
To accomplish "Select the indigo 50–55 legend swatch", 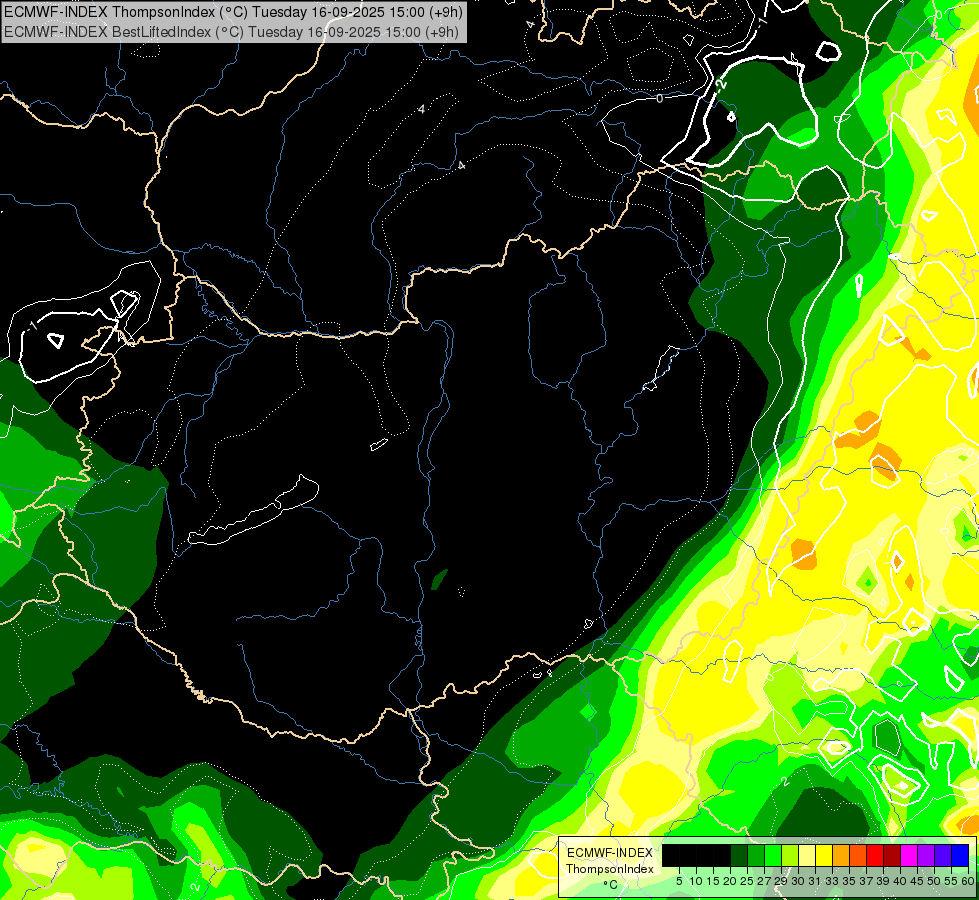I will click(x=943, y=855).
